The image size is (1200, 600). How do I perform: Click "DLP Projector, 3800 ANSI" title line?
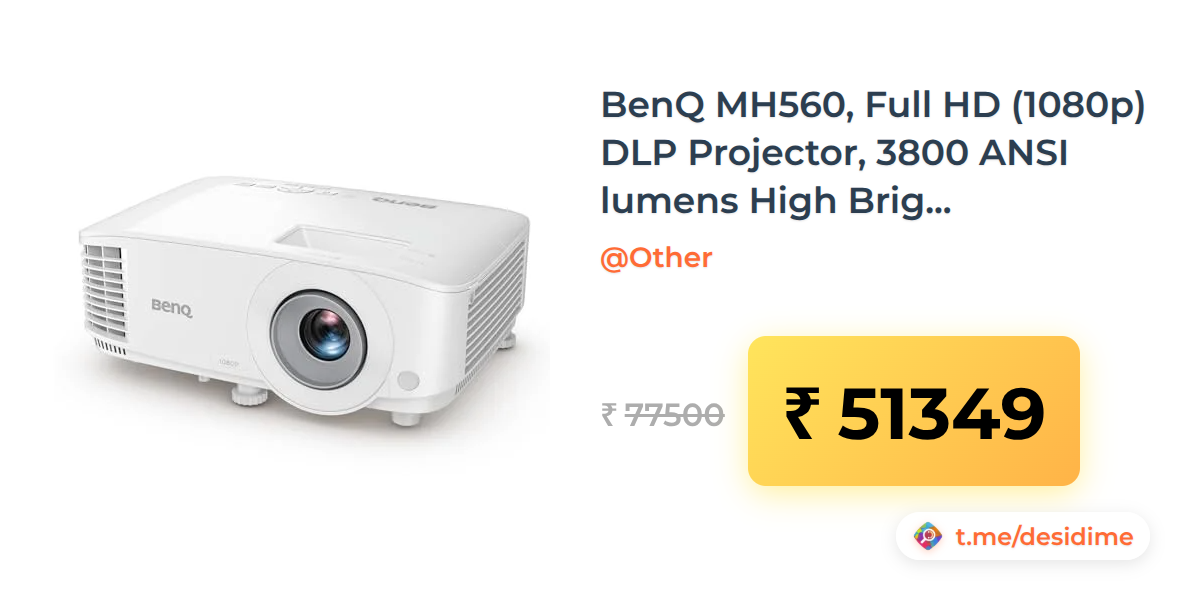[835, 153]
